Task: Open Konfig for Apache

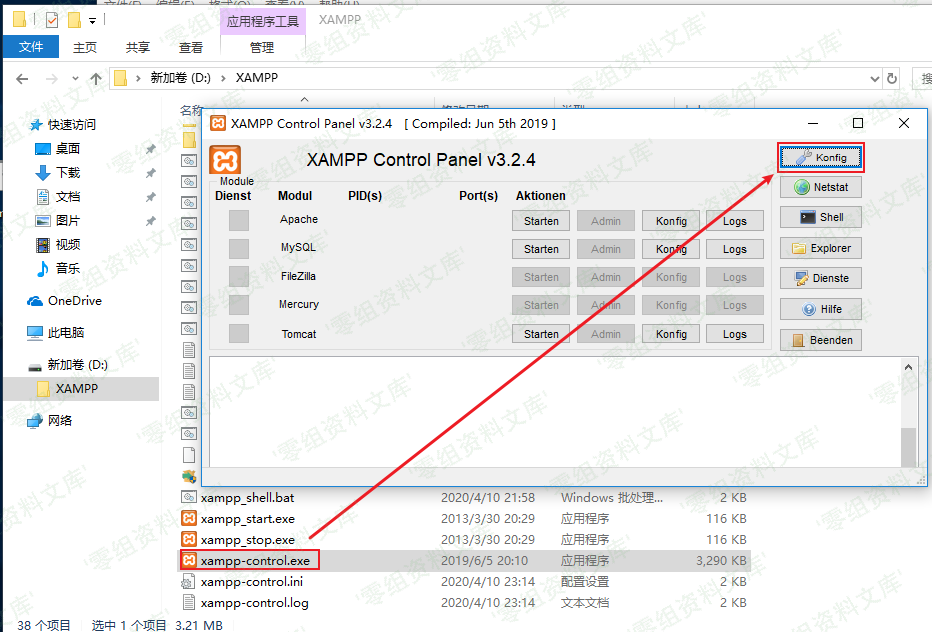Action: coord(671,221)
